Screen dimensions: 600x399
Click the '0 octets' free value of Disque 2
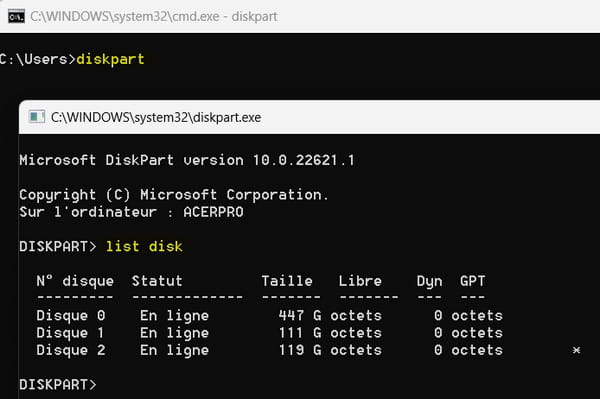point(468,350)
